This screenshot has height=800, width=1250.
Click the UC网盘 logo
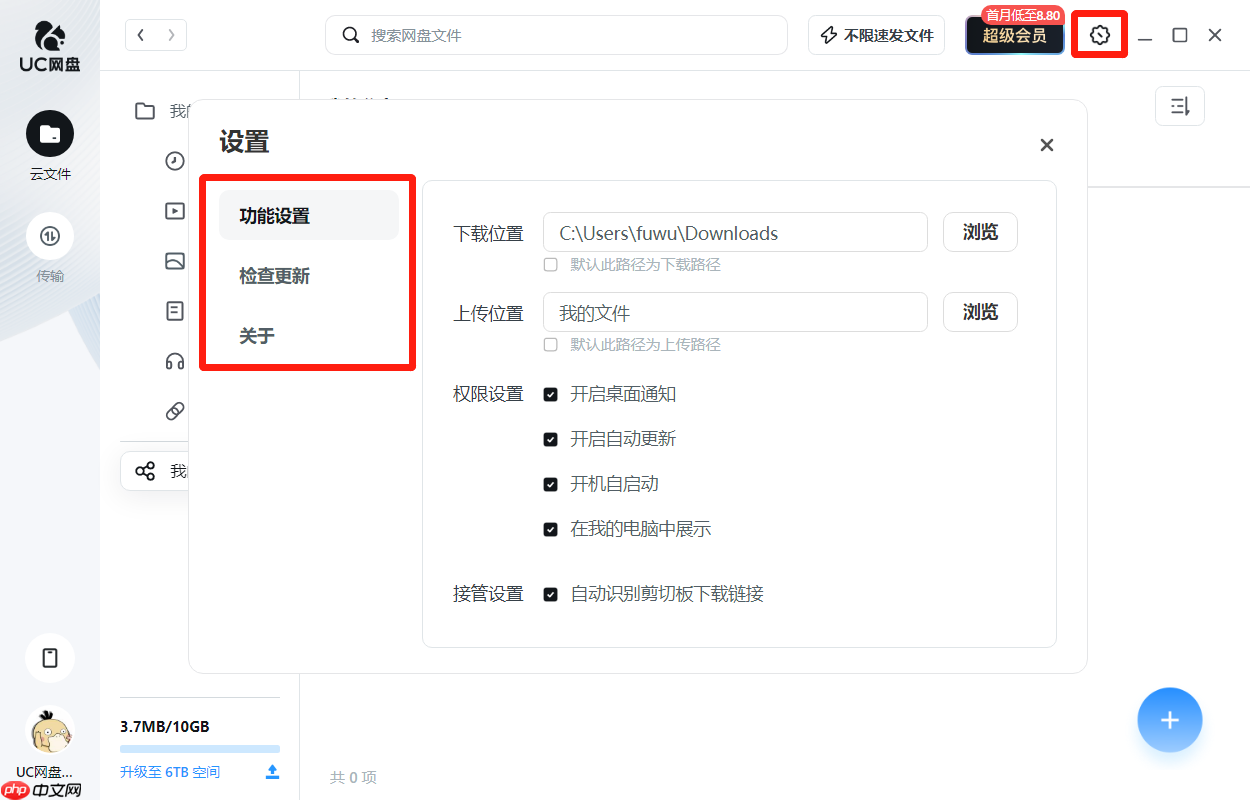tap(50, 47)
